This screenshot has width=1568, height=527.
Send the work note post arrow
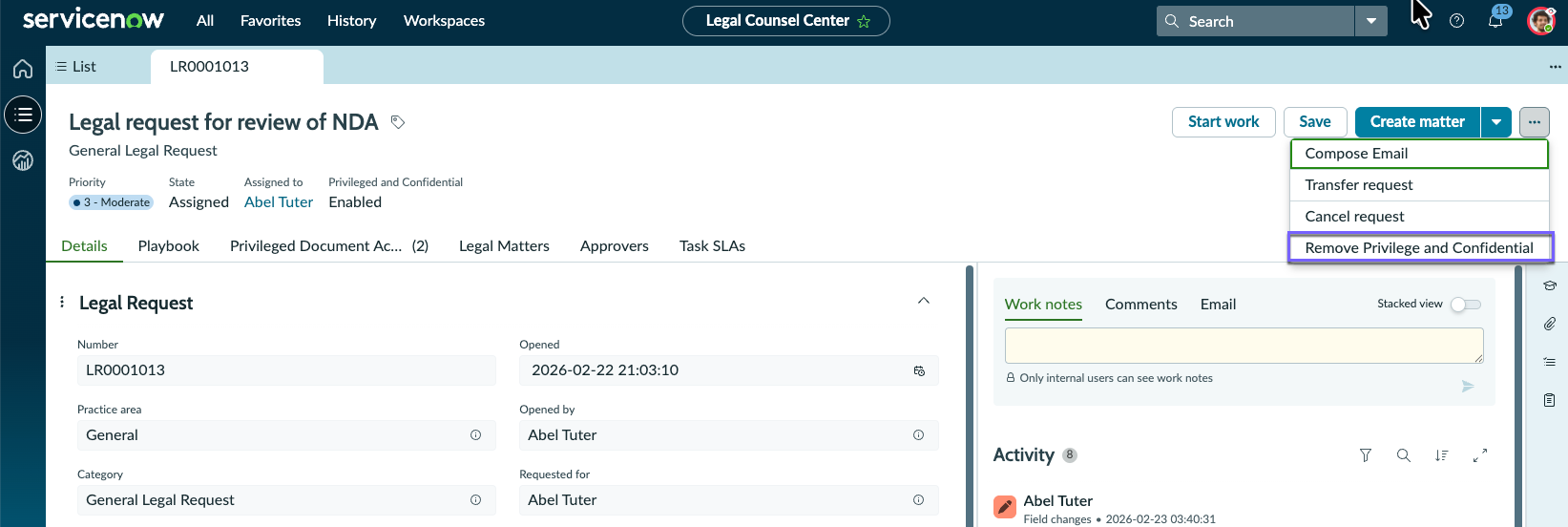click(1468, 387)
